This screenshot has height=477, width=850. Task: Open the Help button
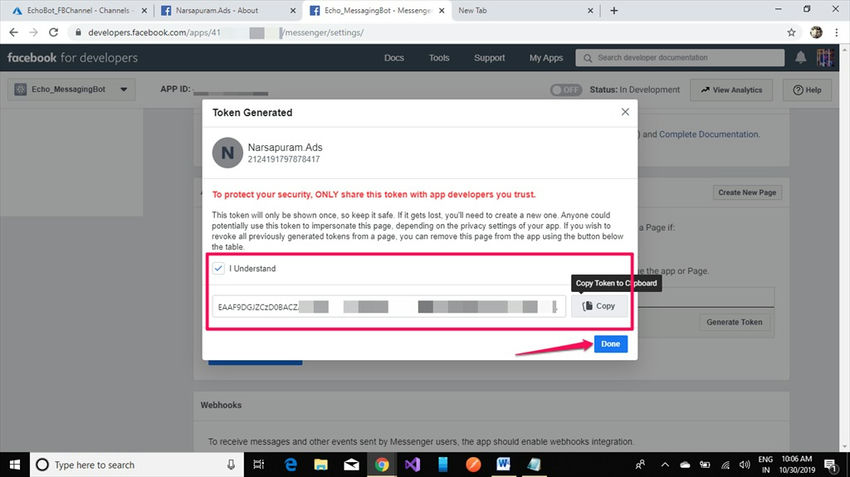tap(807, 90)
